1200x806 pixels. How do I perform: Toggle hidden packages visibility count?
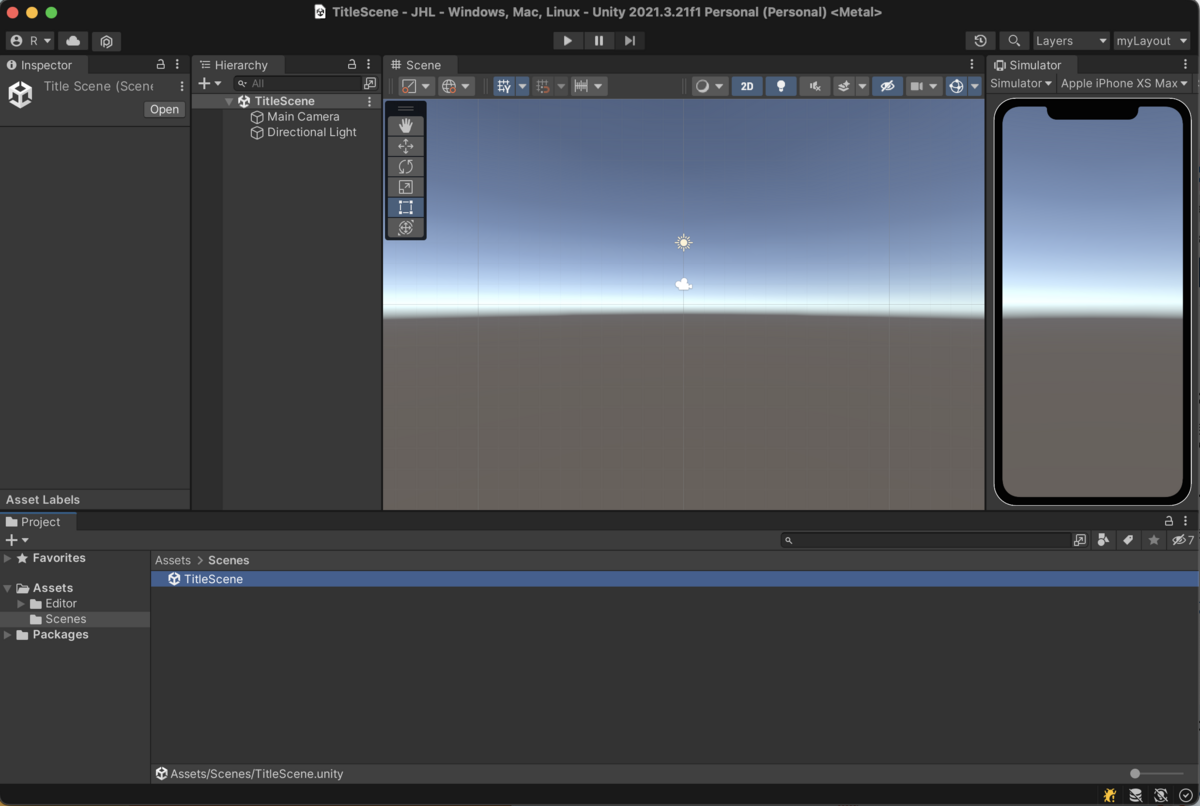1183,540
